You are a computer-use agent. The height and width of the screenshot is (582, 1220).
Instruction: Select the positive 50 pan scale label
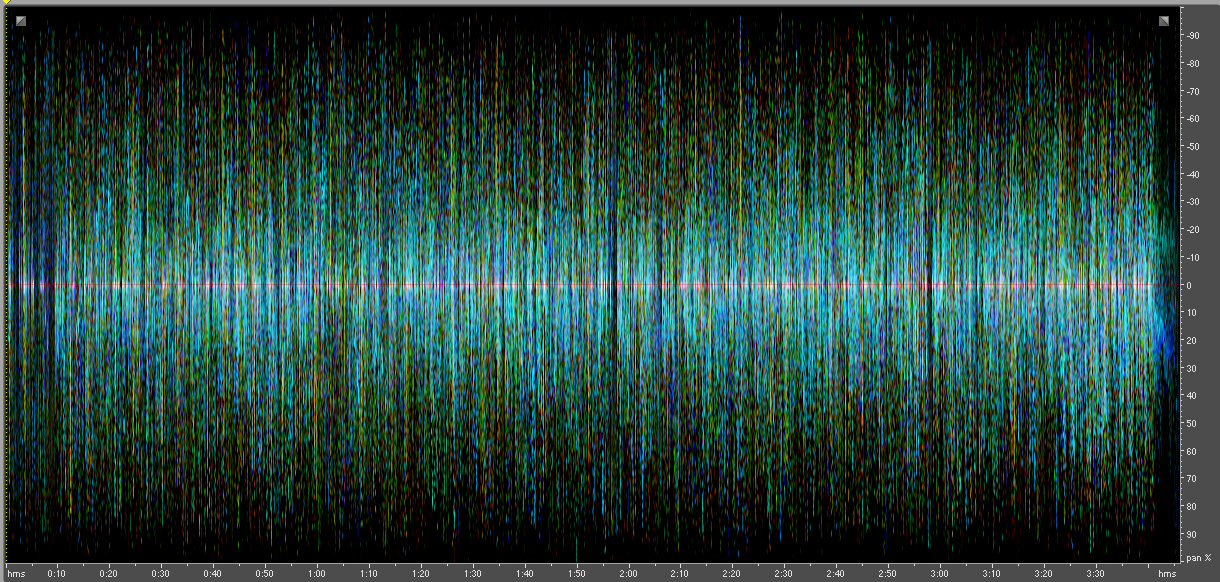[1193, 424]
